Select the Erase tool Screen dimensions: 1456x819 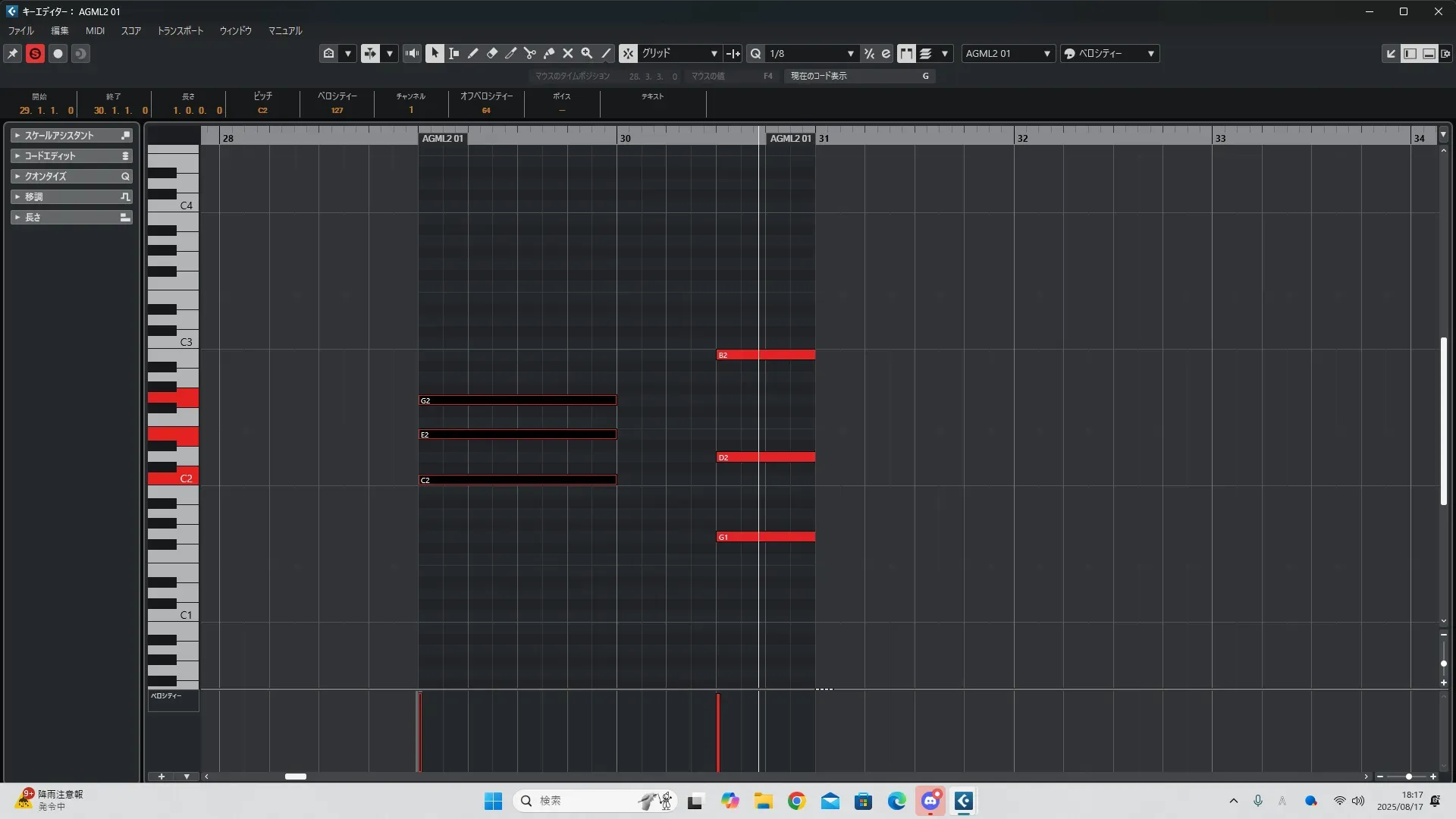[x=491, y=54]
